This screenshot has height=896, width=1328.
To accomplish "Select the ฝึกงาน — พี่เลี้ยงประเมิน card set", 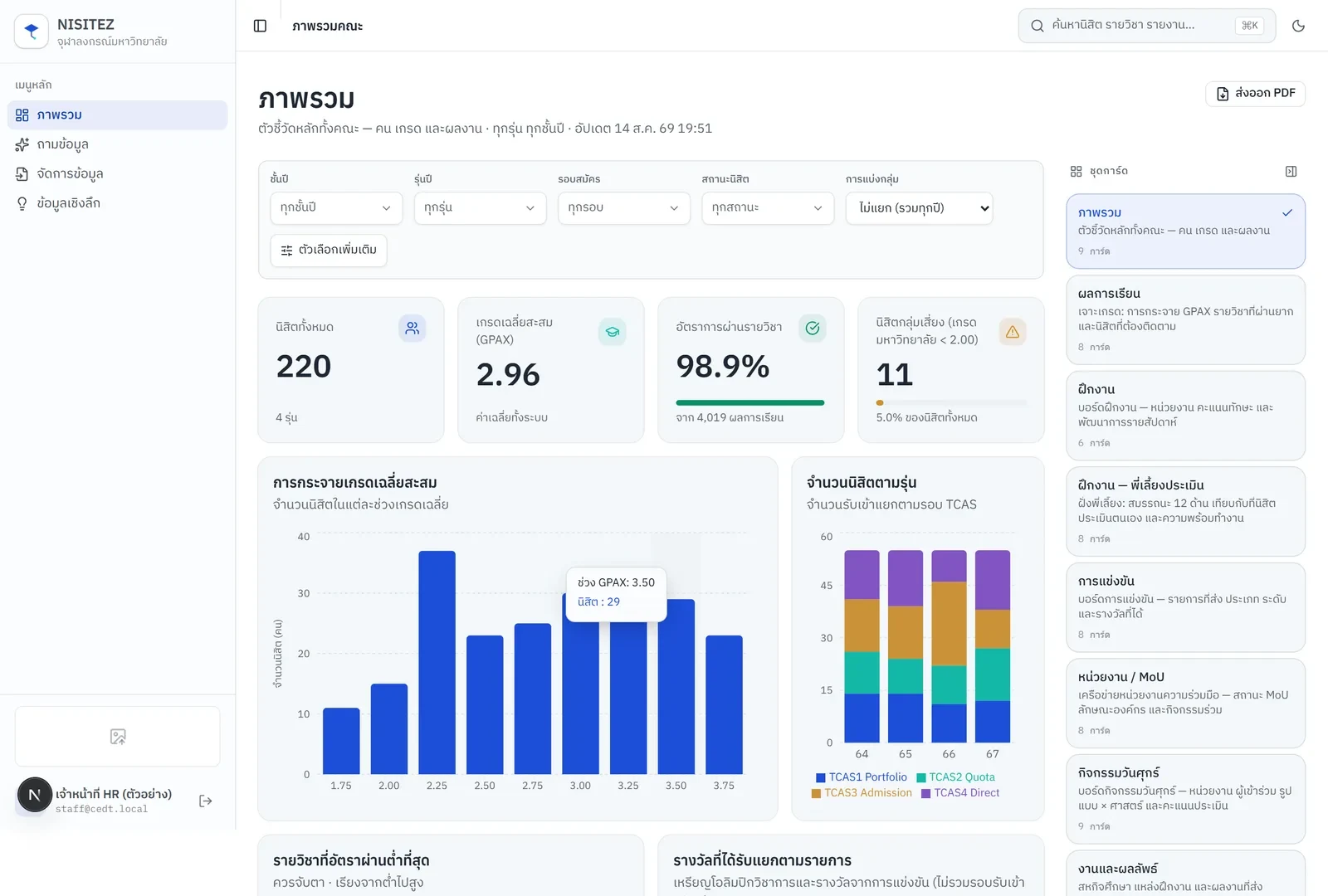I will pyautogui.click(x=1185, y=511).
